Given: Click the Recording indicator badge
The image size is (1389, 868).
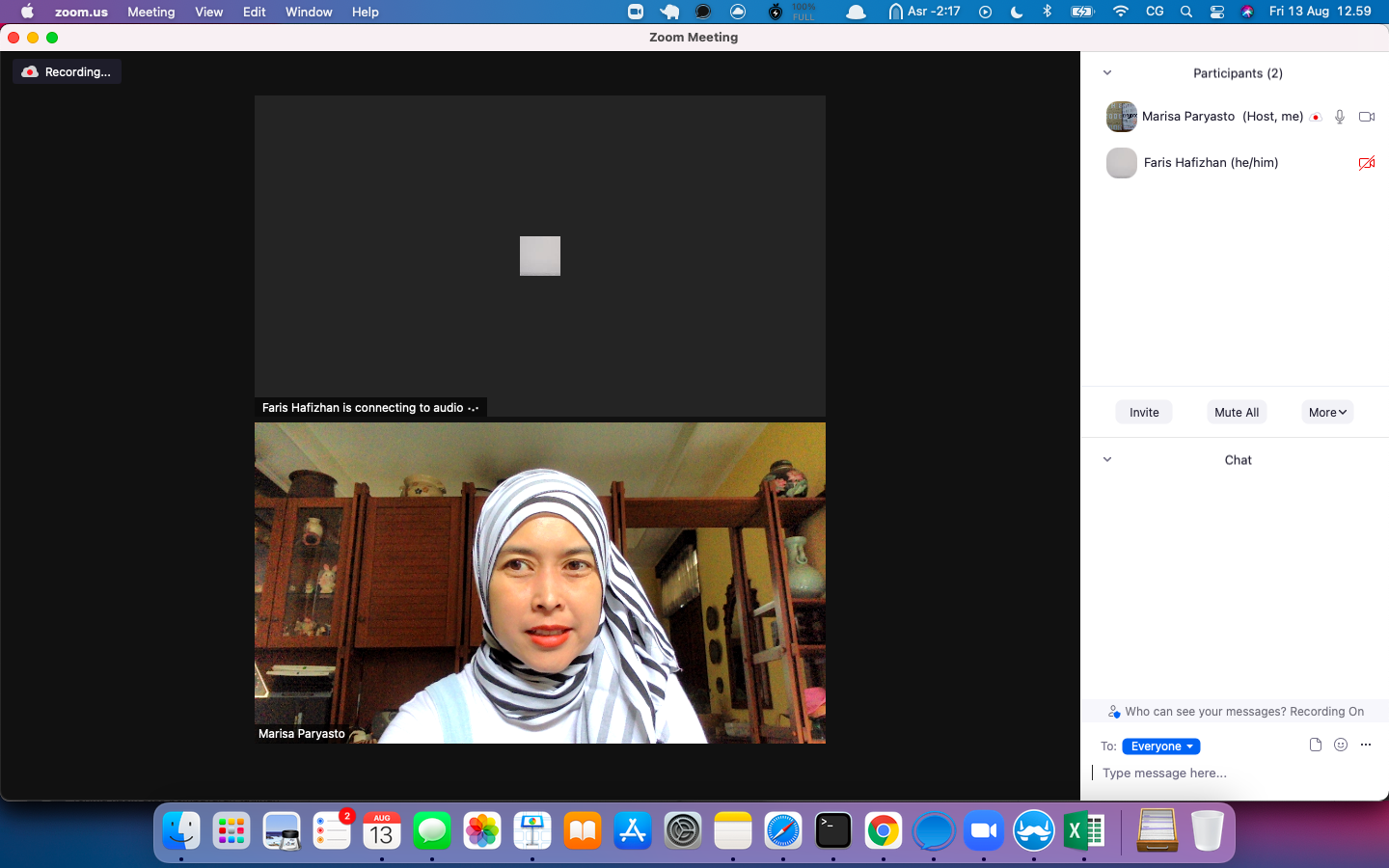Looking at the screenshot, I should click(x=68, y=72).
